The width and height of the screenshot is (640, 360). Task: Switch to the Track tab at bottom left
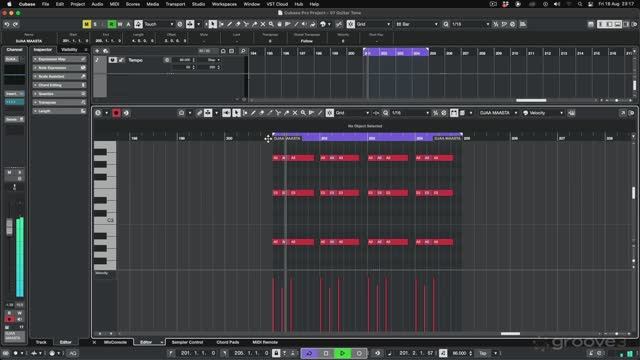click(x=41, y=342)
